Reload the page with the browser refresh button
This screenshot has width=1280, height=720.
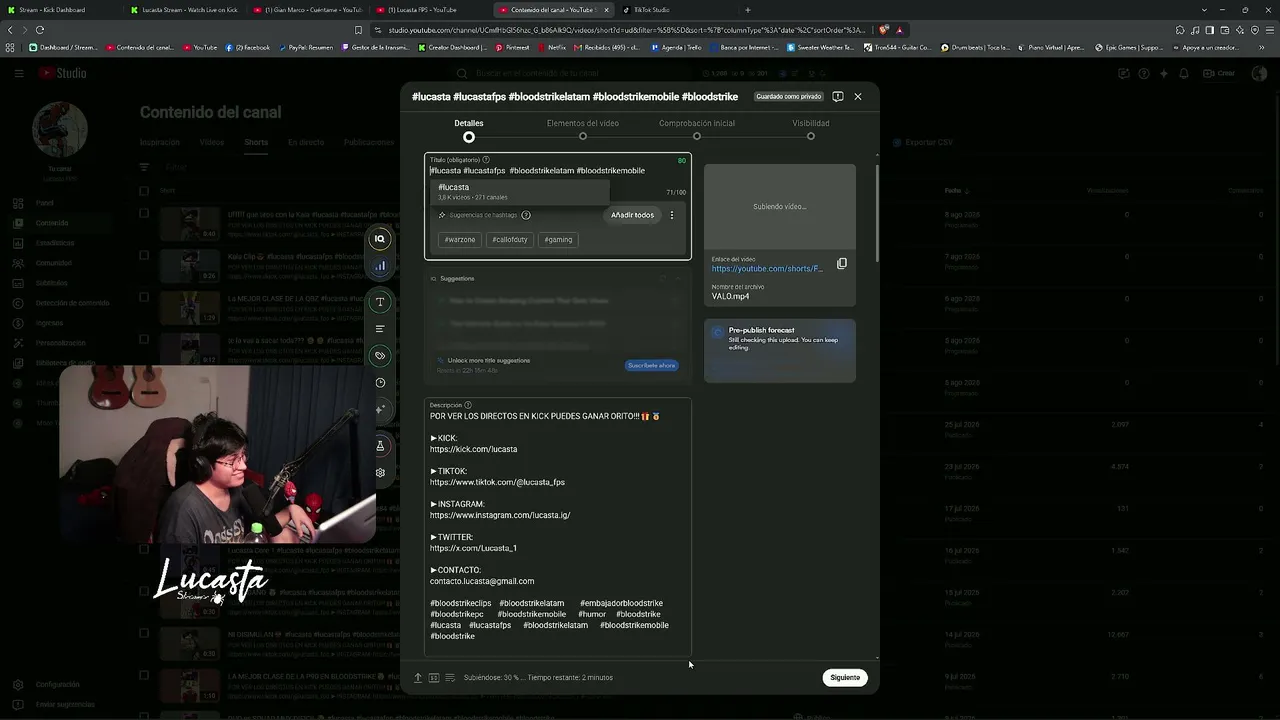(x=40, y=30)
